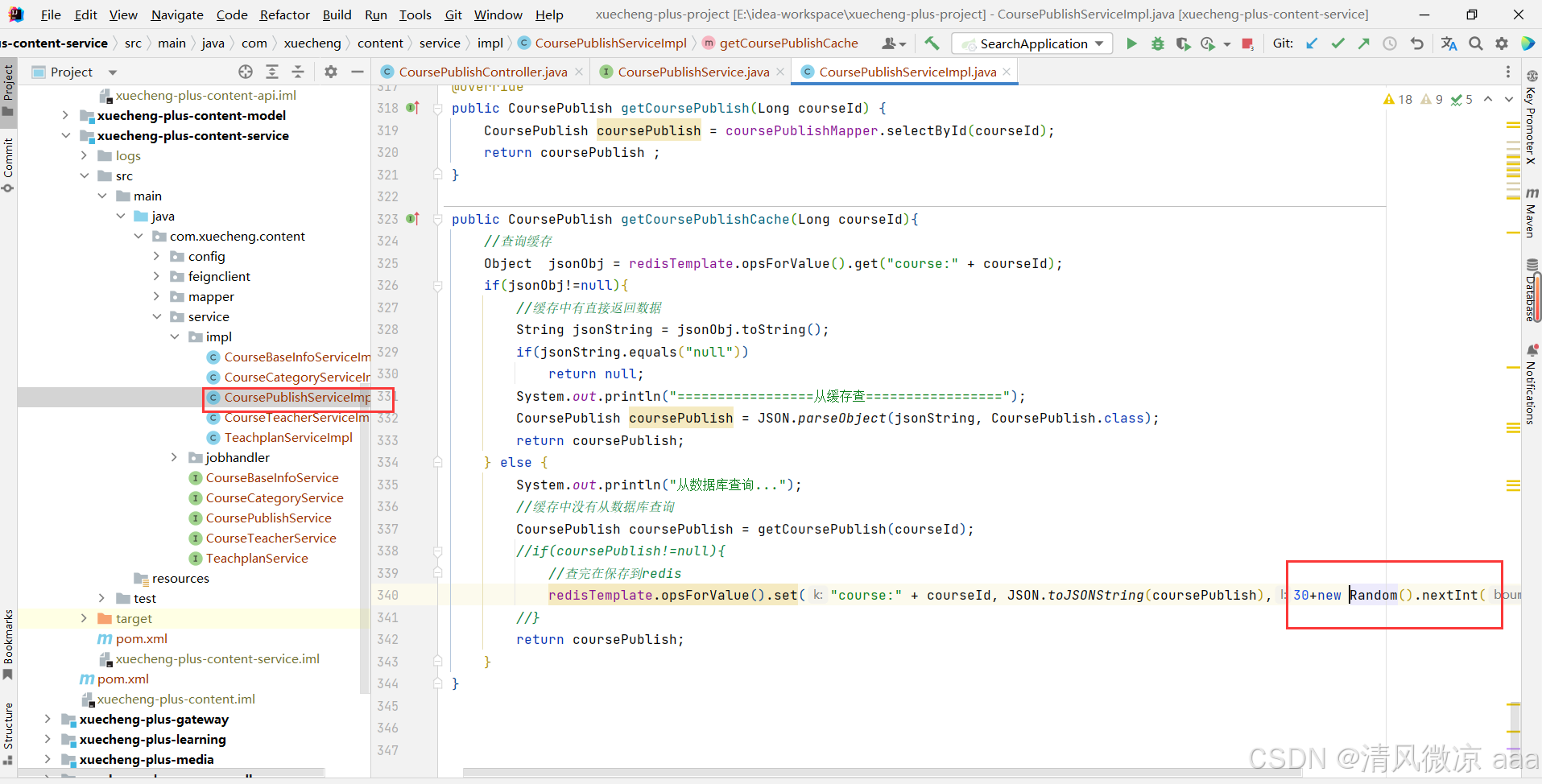Toggle the Commit side tool window button

pyautogui.click(x=8, y=164)
